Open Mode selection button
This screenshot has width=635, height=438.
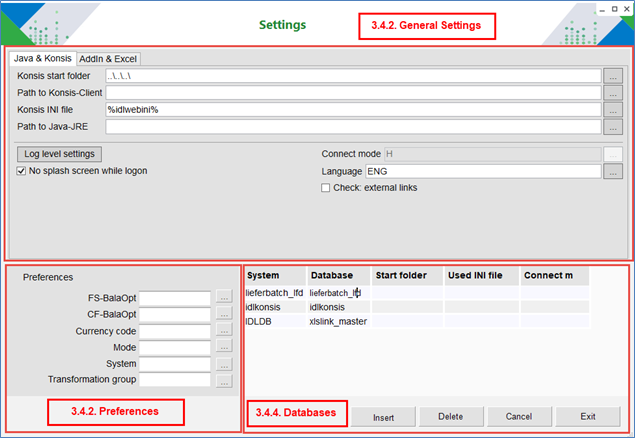coord(224,346)
